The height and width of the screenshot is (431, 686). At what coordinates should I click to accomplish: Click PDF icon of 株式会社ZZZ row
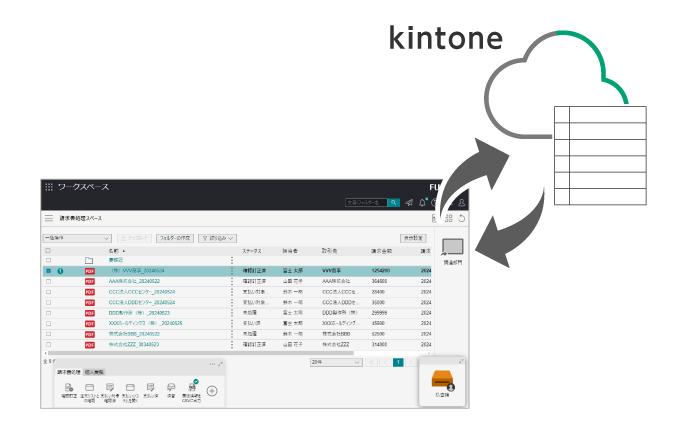[x=90, y=345]
